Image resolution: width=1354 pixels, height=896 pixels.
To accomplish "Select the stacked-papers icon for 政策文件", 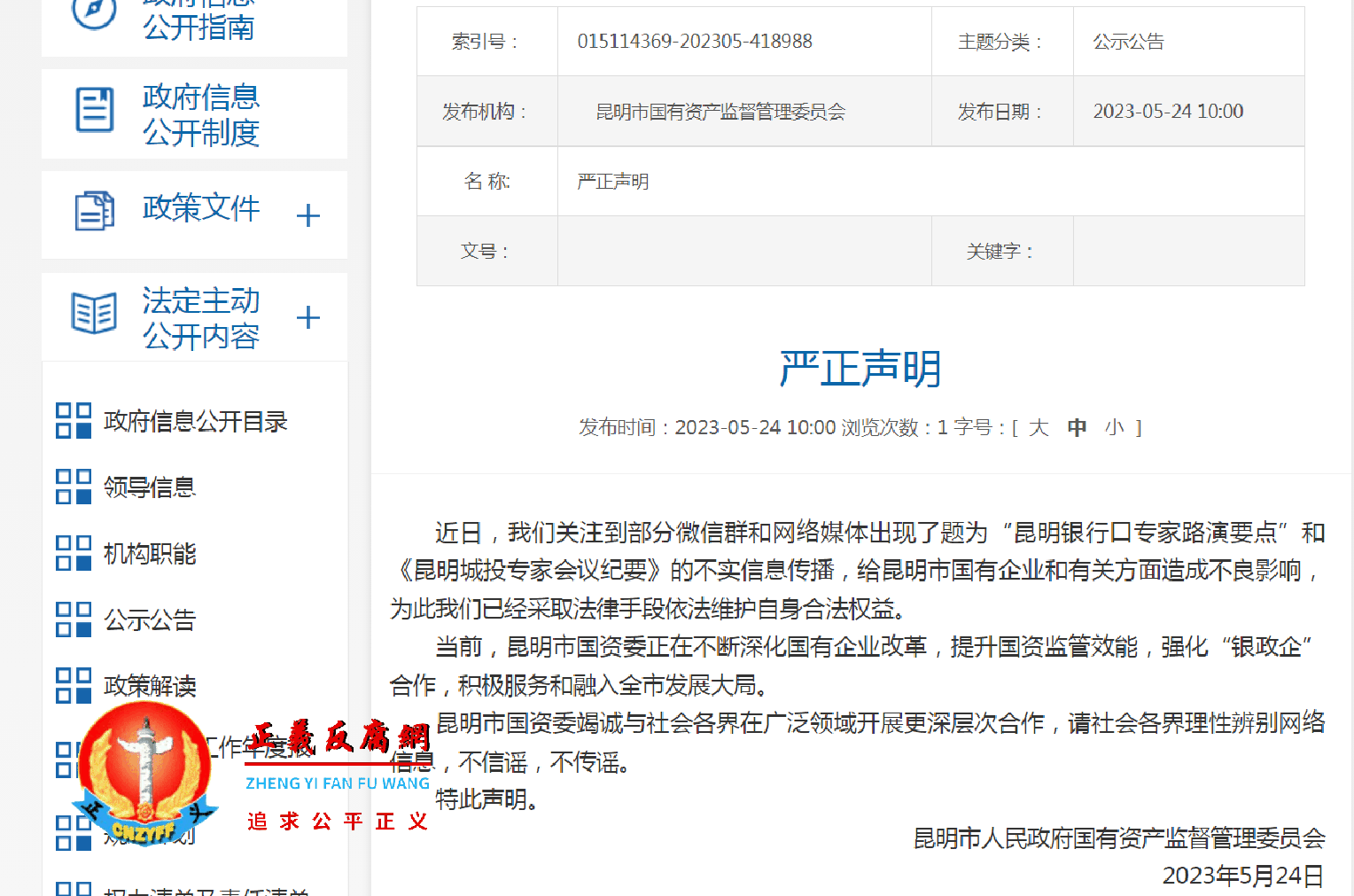I will [95, 210].
